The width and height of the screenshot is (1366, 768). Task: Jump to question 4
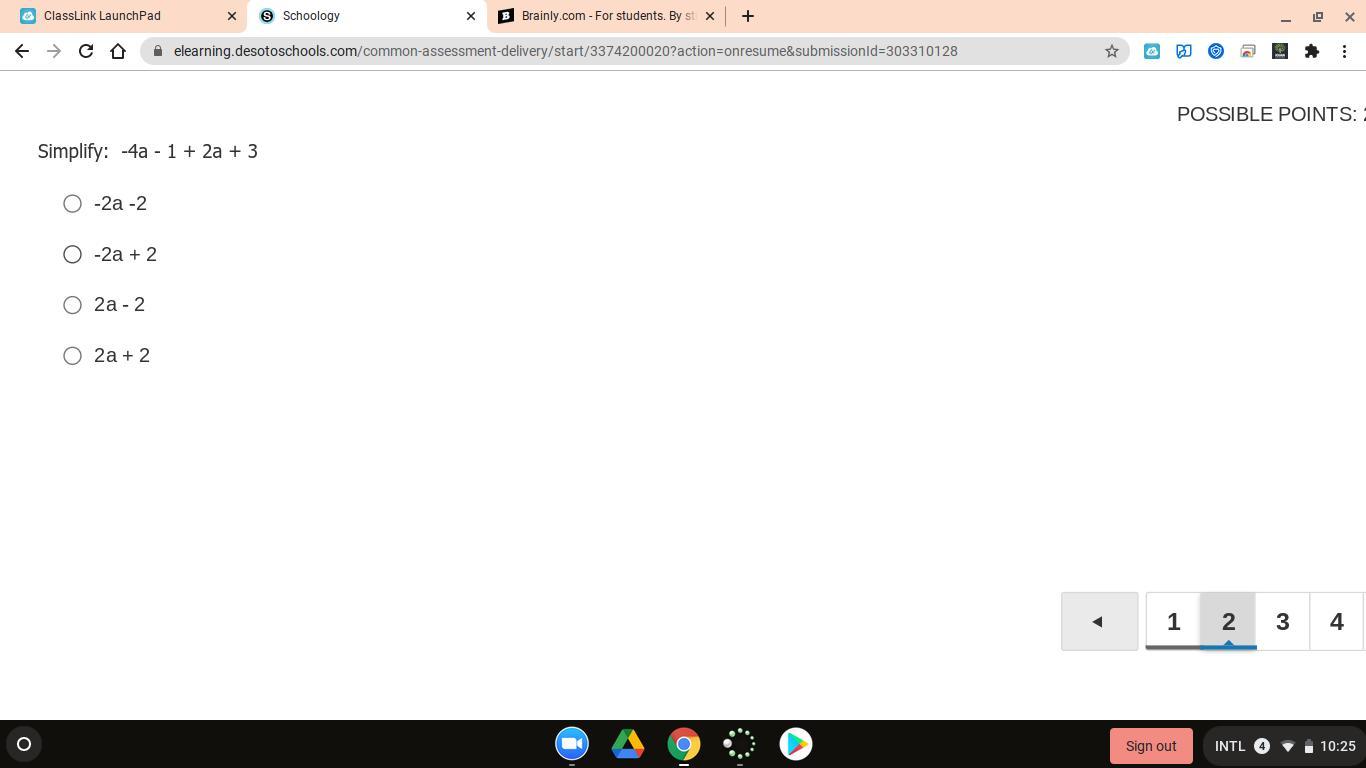click(x=1336, y=621)
